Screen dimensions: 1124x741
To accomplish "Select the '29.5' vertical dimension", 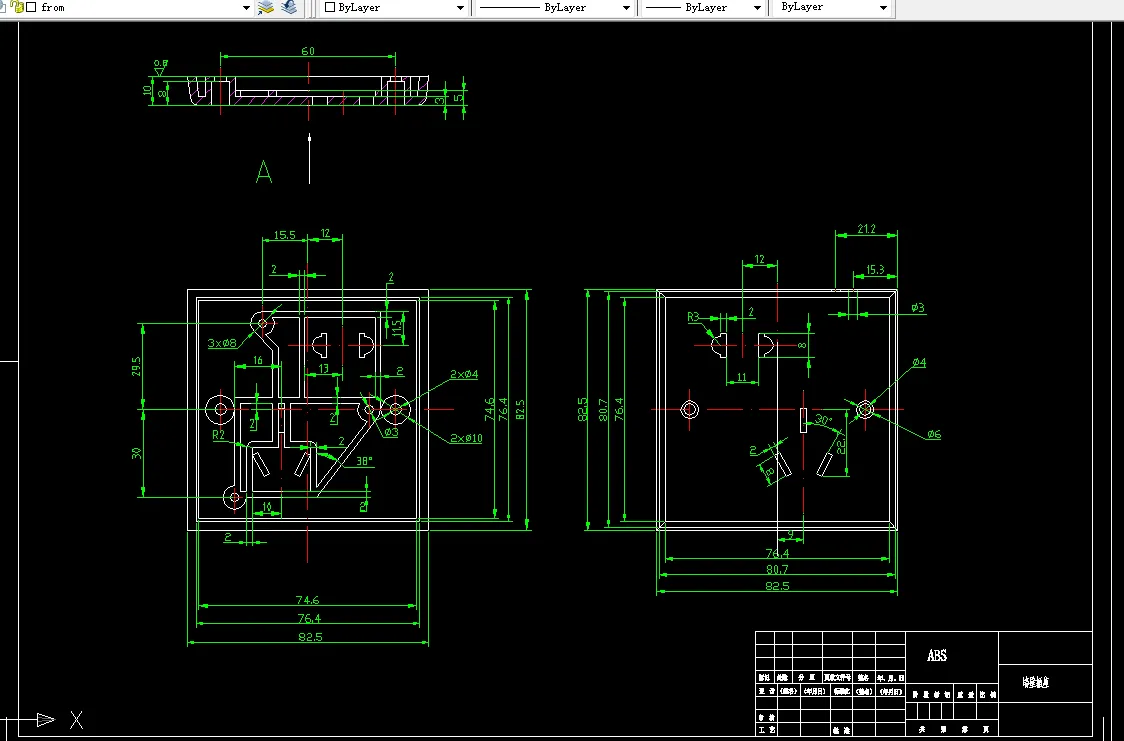I will [x=136, y=366].
